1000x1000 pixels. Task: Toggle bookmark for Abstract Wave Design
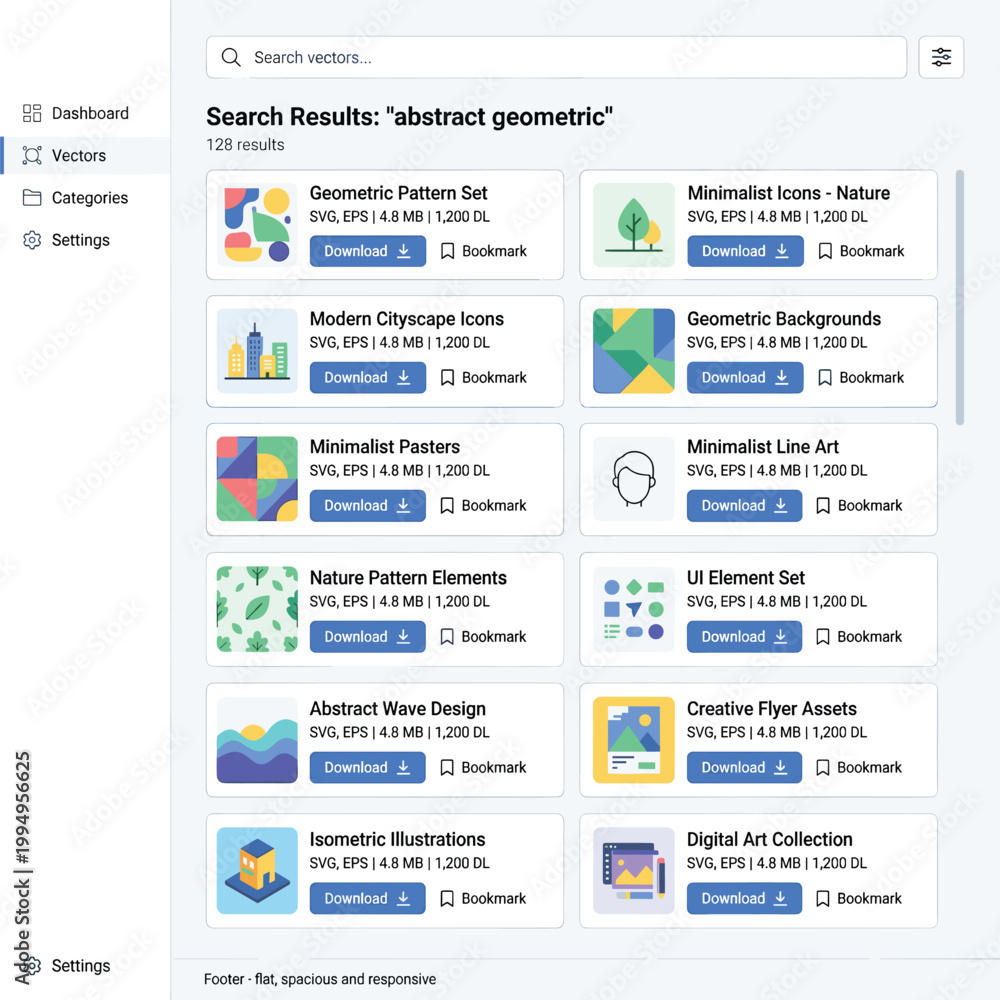483,767
